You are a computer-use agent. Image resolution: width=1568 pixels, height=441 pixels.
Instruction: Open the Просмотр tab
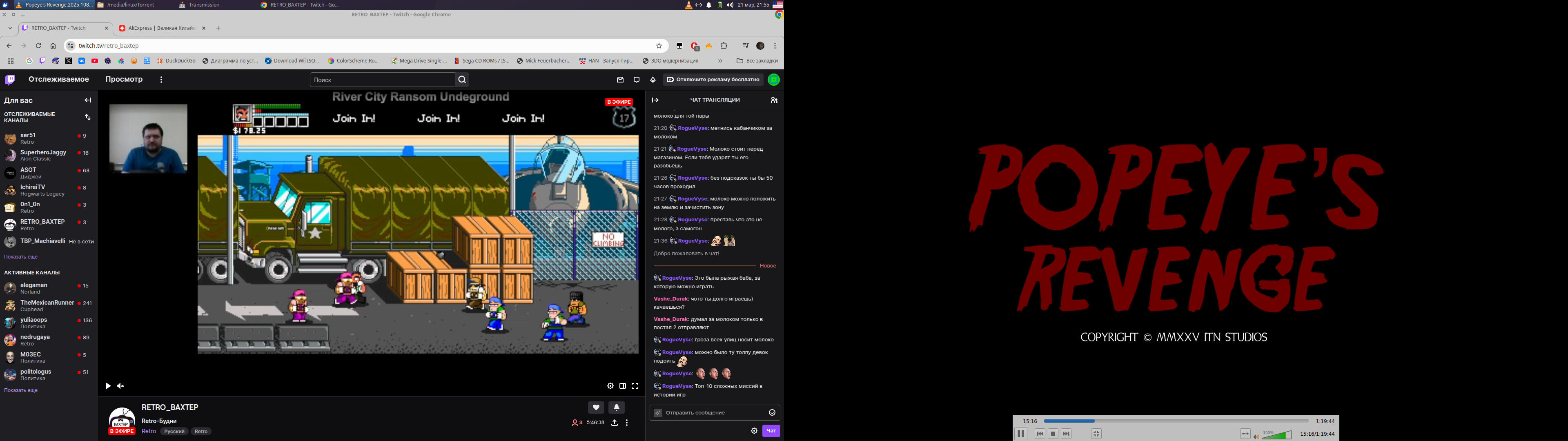[124, 79]
